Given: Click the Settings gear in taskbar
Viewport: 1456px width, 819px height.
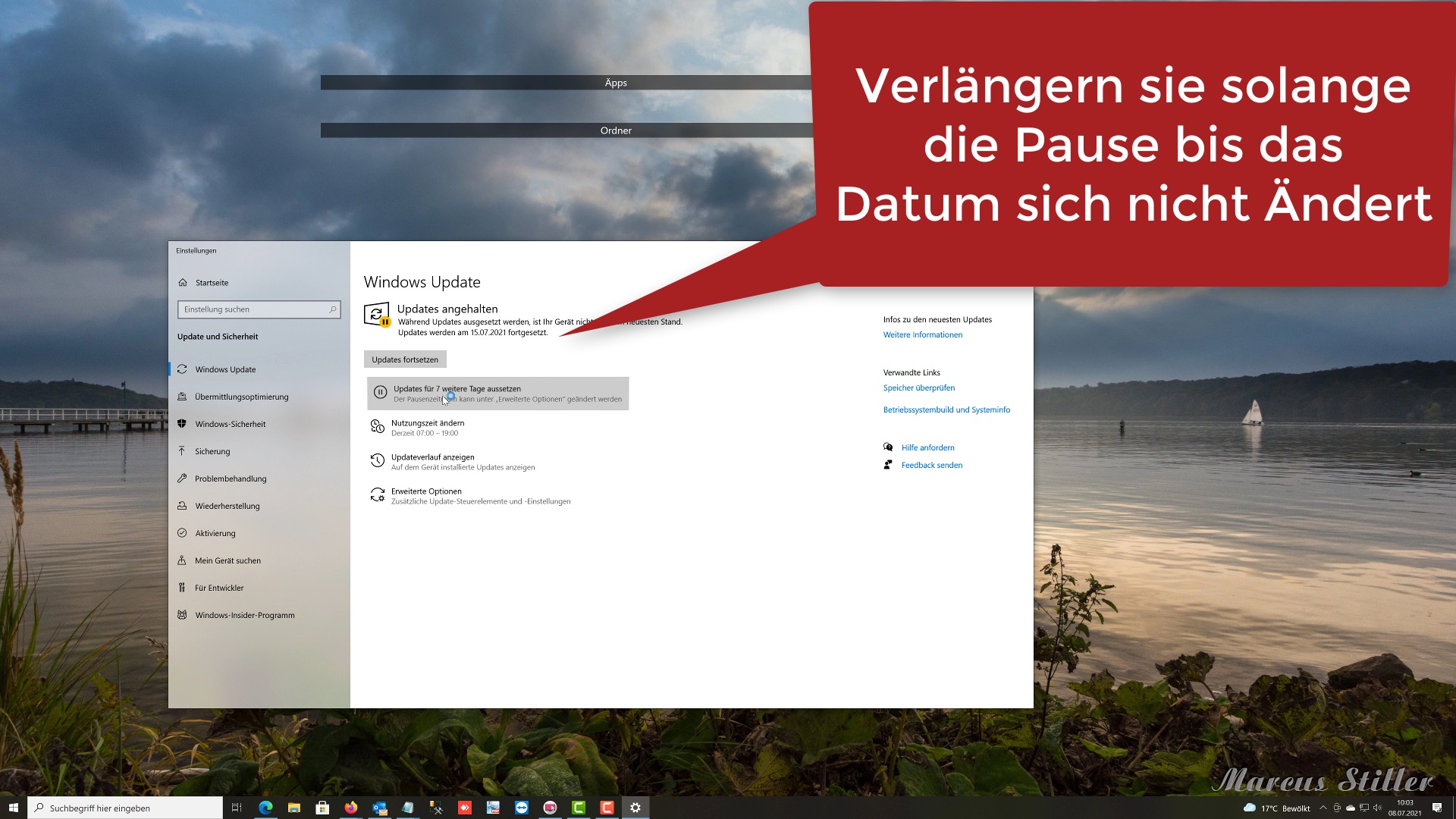Looking at the screenshot, I should [635, 808].
